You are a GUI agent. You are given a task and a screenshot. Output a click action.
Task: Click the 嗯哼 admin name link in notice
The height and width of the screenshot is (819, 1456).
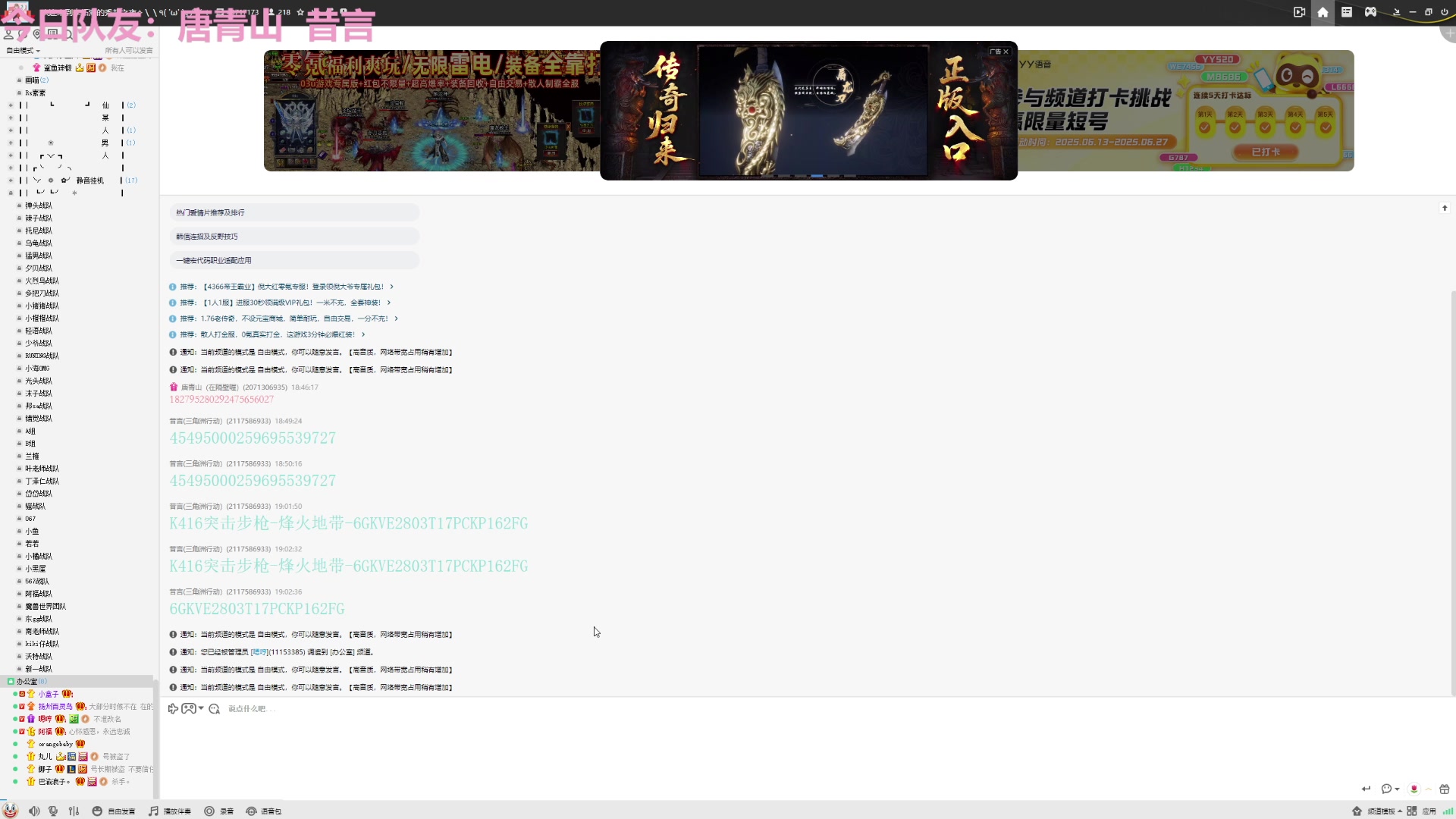259,652
